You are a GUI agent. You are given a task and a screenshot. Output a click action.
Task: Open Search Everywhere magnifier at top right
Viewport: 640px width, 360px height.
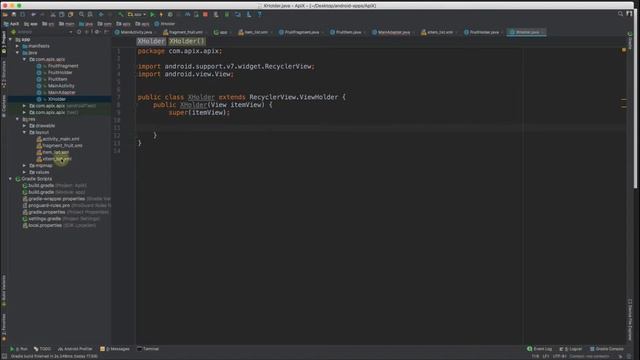[x=620, y=14]
